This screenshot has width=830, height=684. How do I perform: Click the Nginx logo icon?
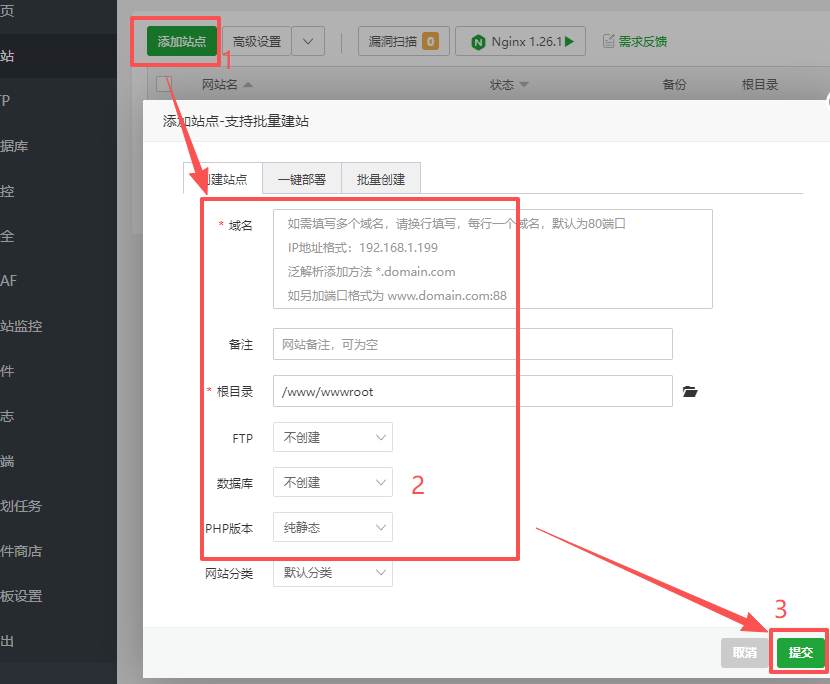point(479,42)
